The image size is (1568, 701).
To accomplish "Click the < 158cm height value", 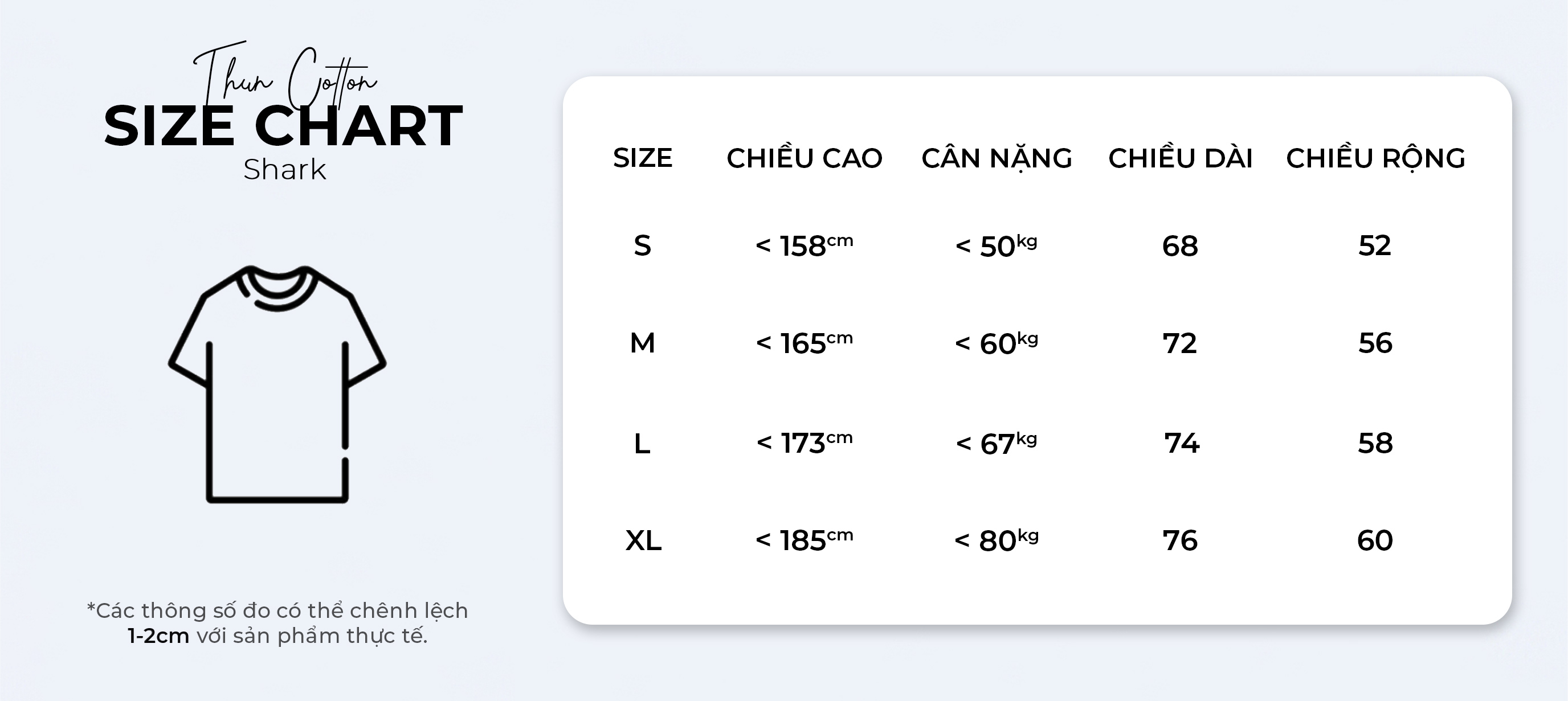I will pos(804,246).
